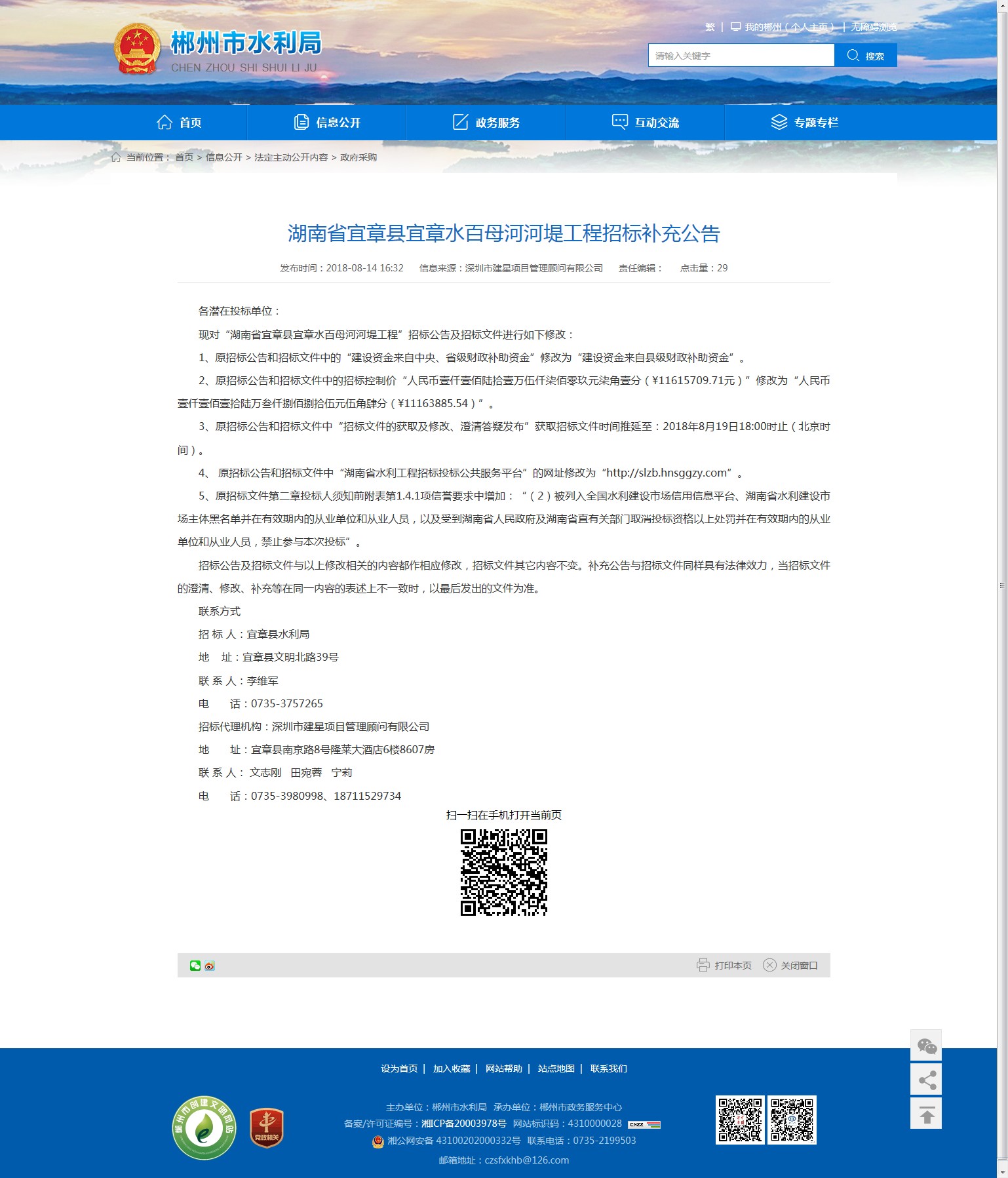Image resolution: width=1008 pixels, height=1178 pixels.
Task: Click the 党政机关 red badge icon
Action: [x=266, y=1128]
